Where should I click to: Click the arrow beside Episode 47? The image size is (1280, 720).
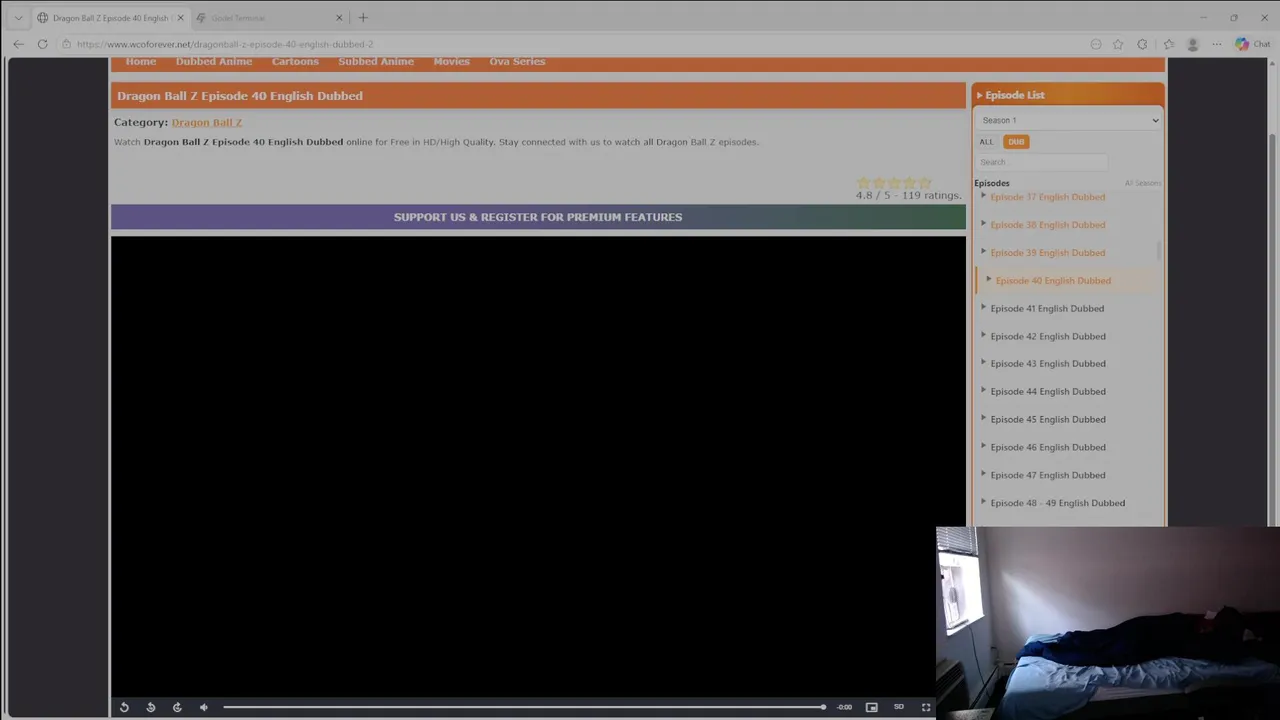(983, 474)
